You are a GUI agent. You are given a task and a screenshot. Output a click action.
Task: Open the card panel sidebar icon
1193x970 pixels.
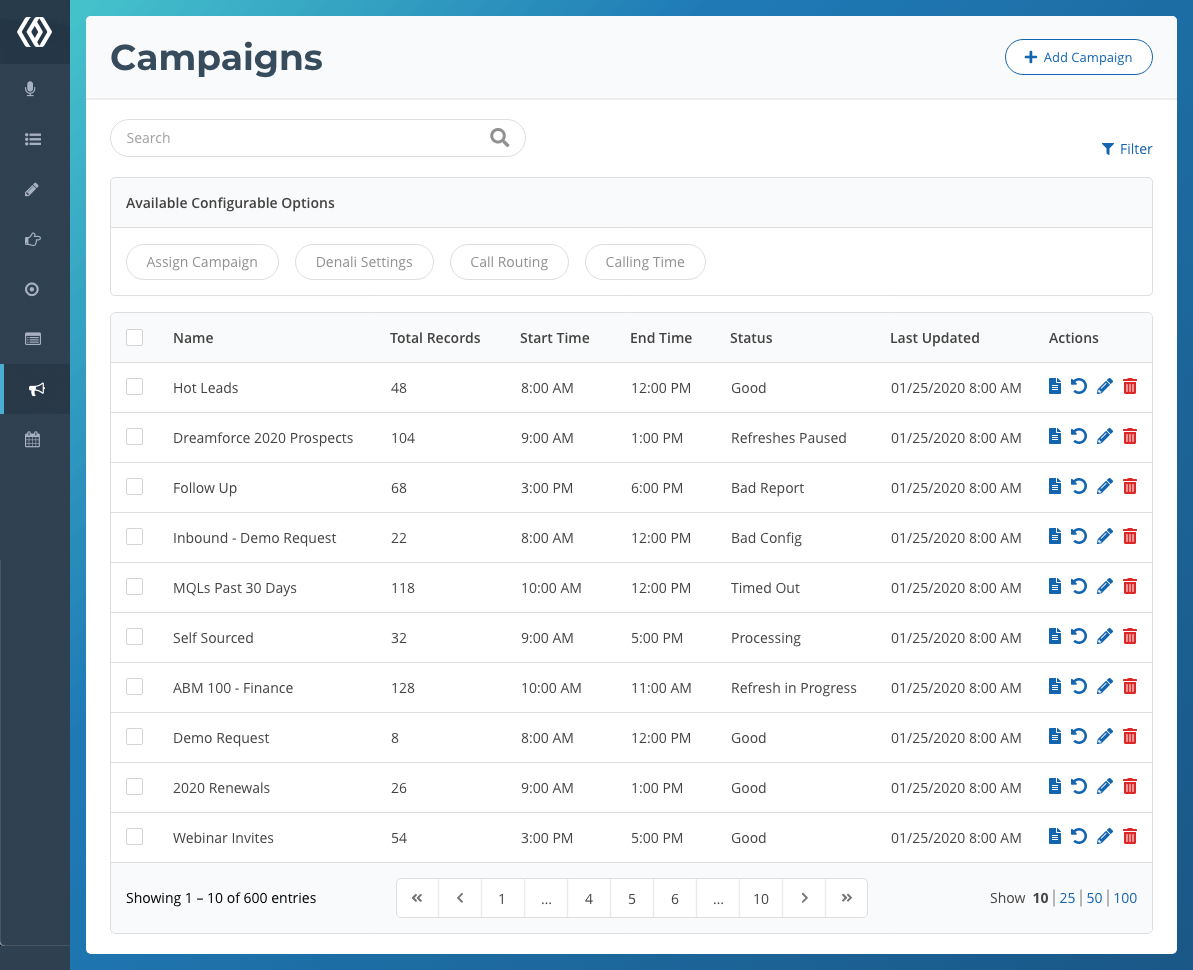tap(33, 339)
